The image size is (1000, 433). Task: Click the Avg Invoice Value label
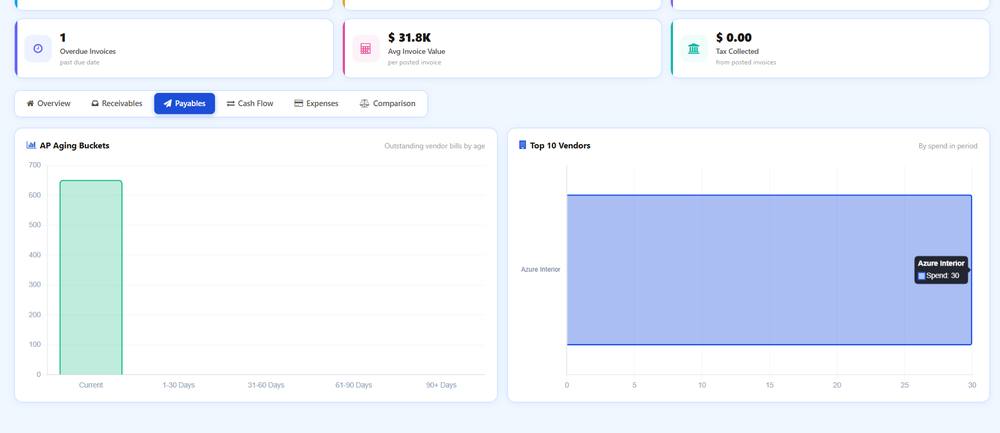pyautogui.click(x=416, y=51)
